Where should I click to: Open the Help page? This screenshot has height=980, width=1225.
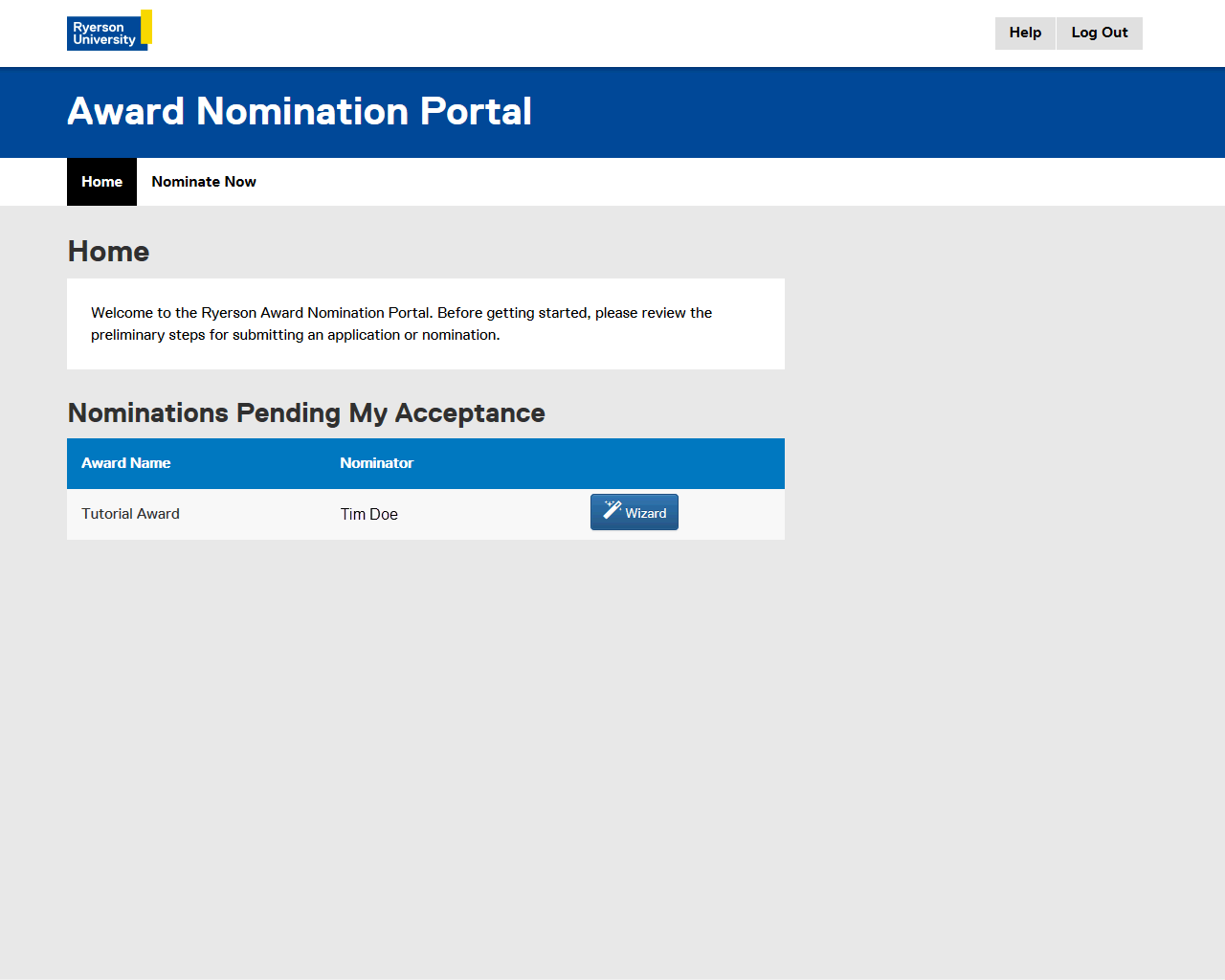(1025, 33)
